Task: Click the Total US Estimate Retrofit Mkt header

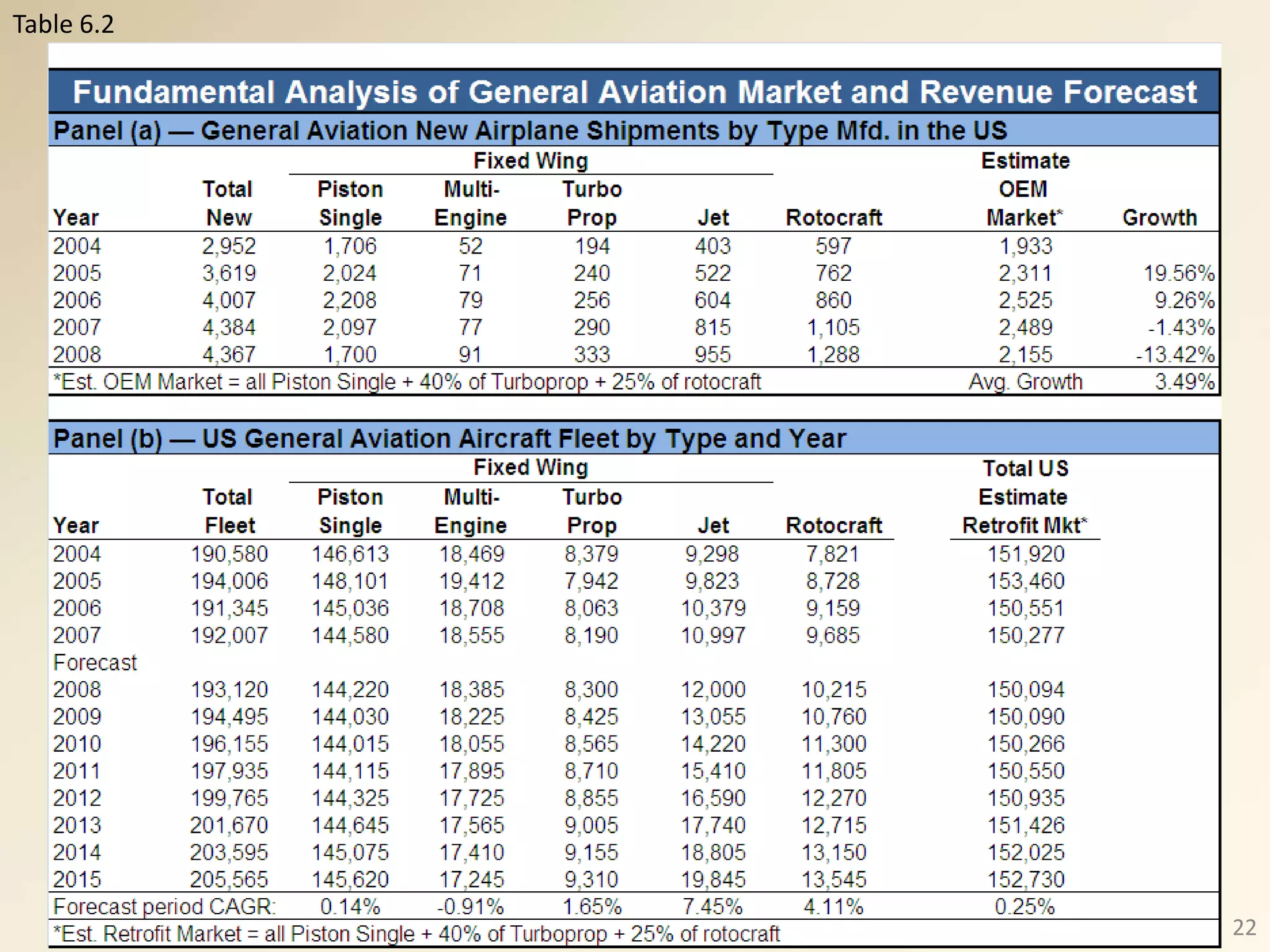Action: pyautogui.click(x=1024, y=496)
